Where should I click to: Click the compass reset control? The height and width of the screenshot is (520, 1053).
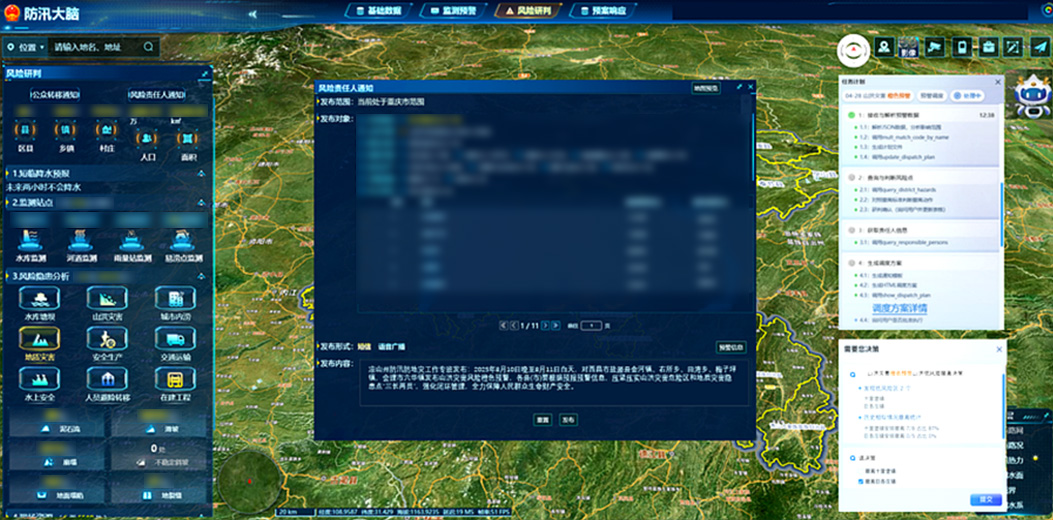[853, 50]
